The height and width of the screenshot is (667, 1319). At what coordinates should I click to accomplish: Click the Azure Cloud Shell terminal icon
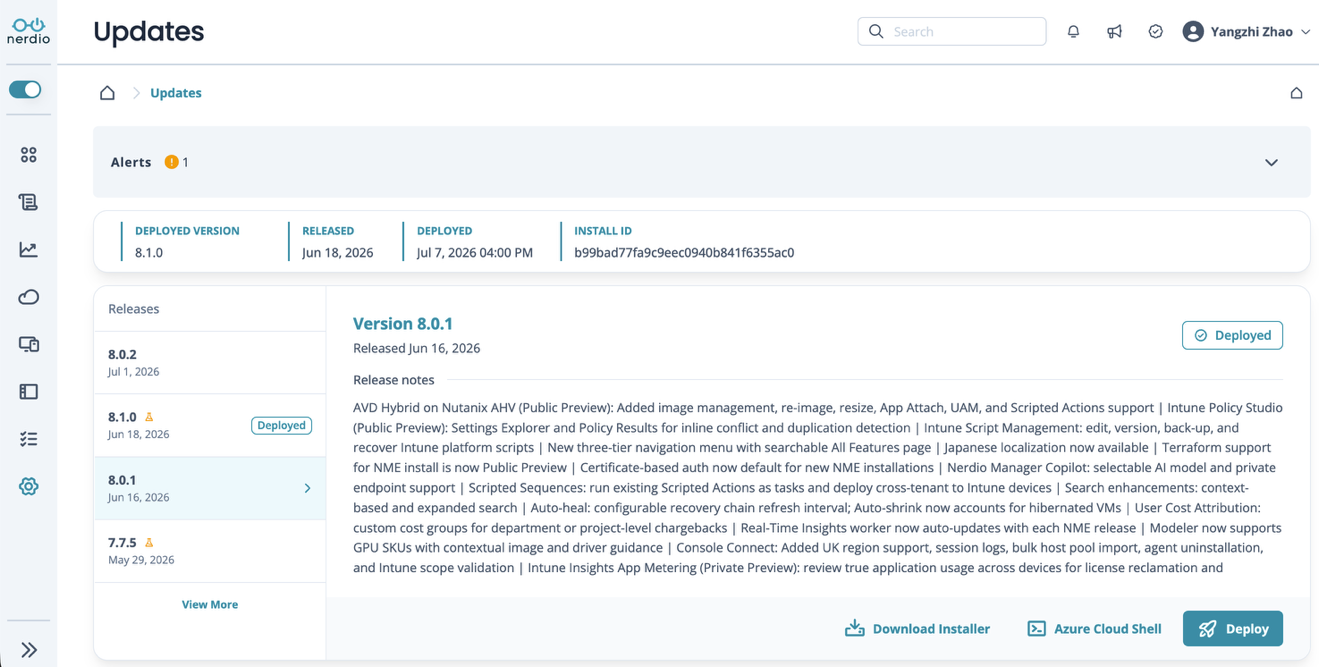(x=1037, y=629)
